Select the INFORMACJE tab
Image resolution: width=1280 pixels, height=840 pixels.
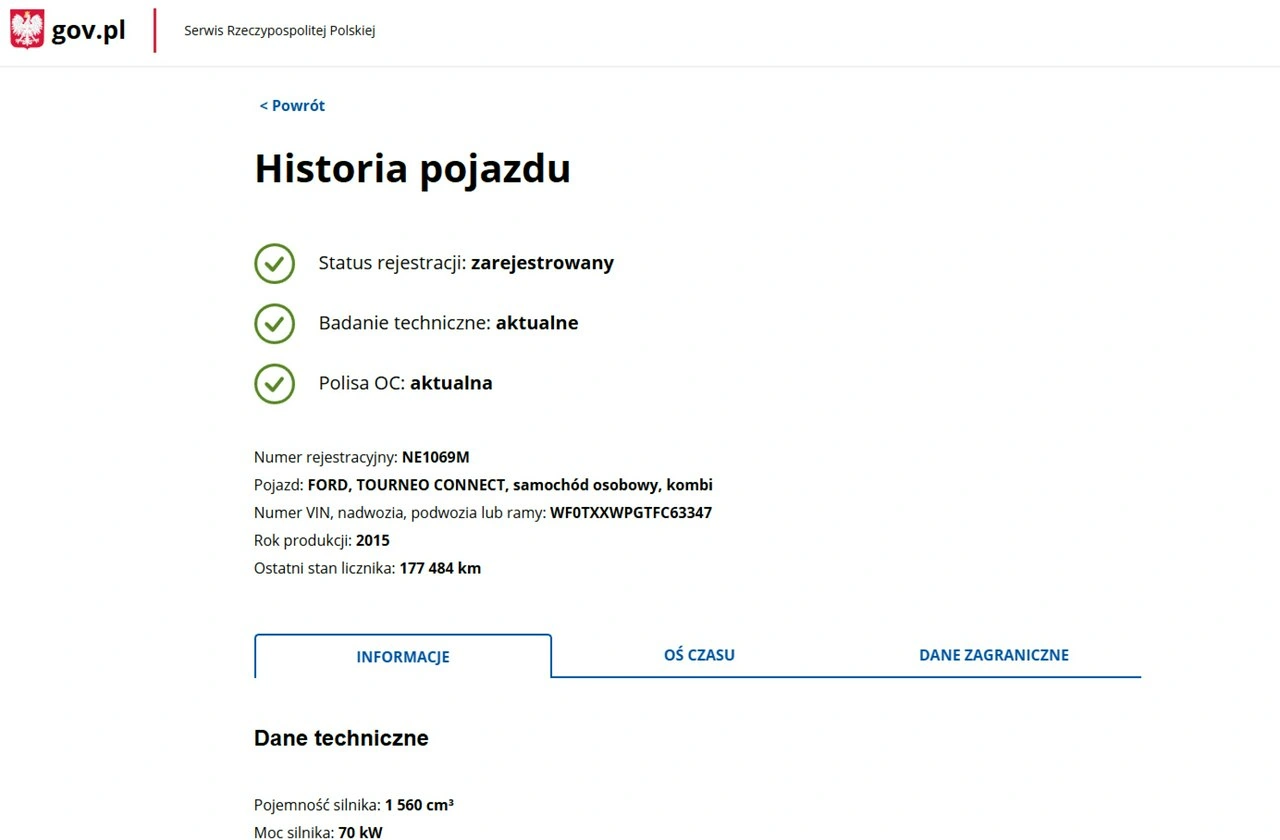403,657
